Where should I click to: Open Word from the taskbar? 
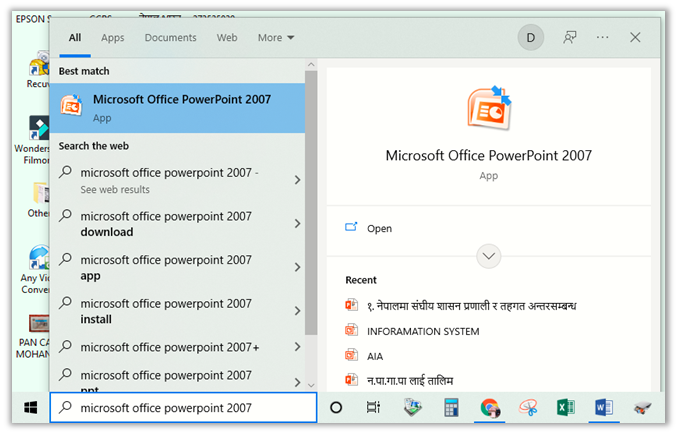tap(604, 407)
